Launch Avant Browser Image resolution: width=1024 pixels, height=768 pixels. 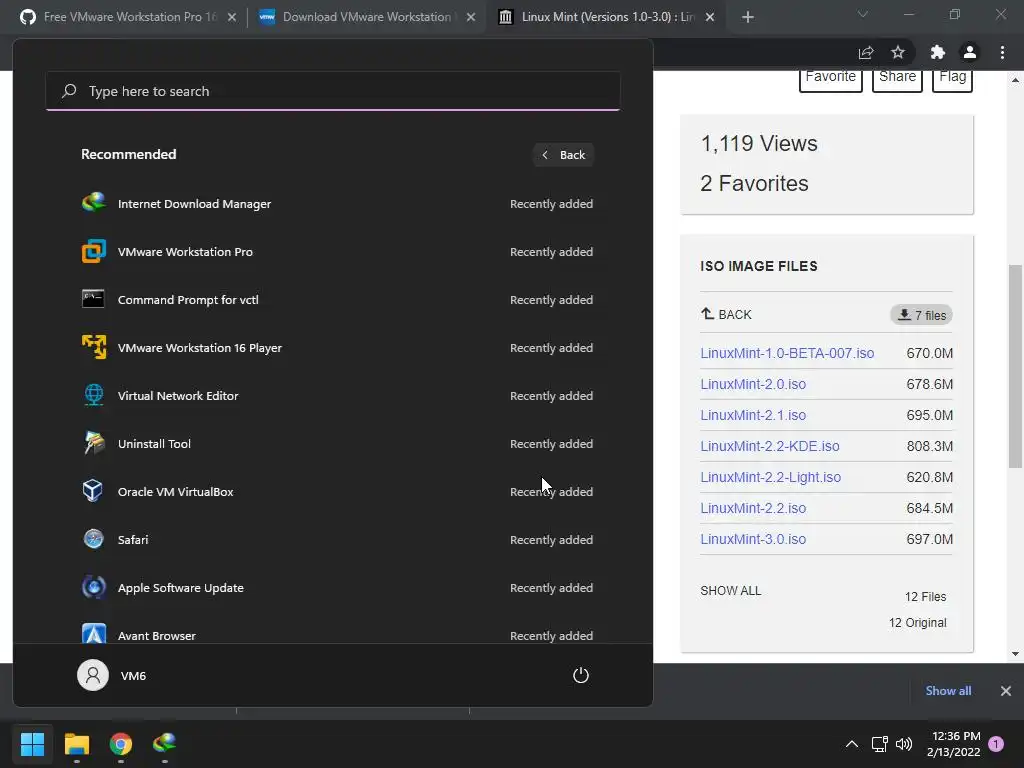tap(337, 635)
